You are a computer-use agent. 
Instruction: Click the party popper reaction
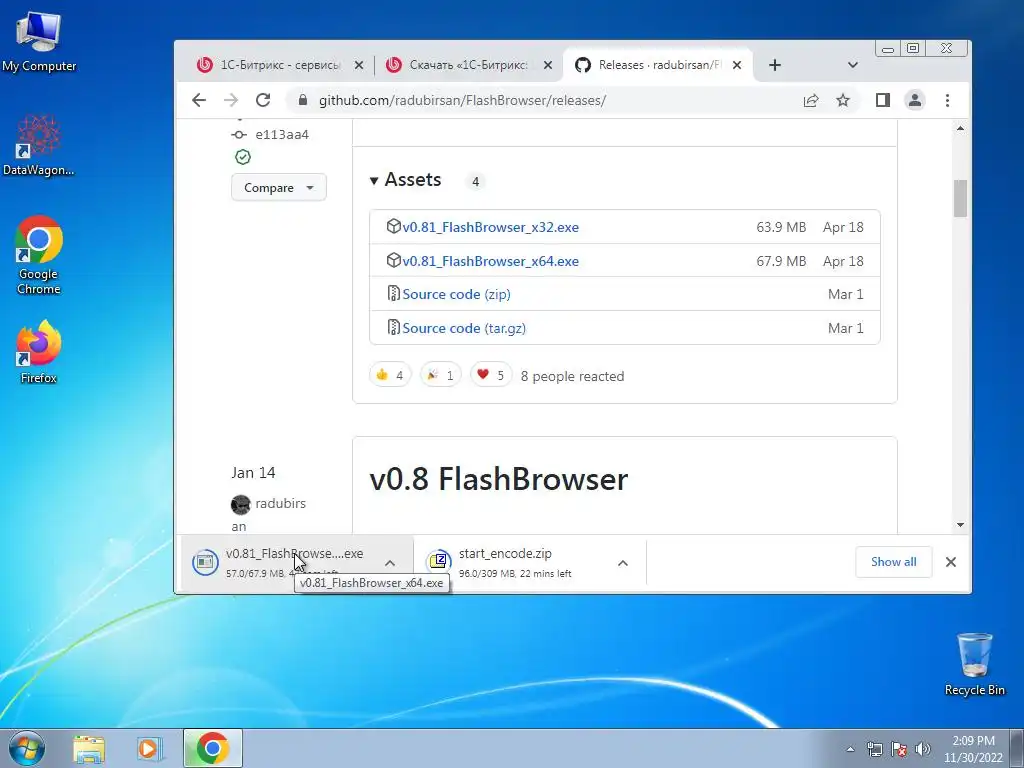[440, 375]
